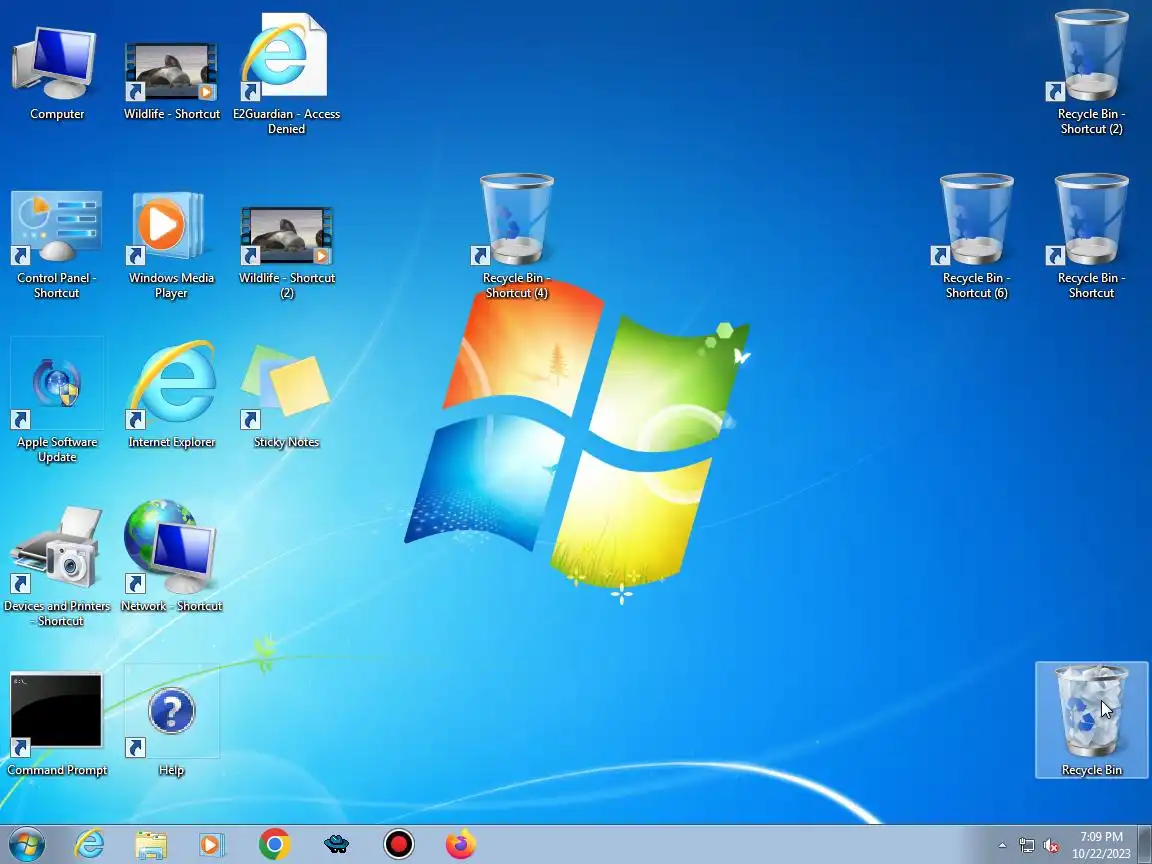1152x864 pixels.
Task: Select the full Recycle Bin icon
Action: 1091,720
